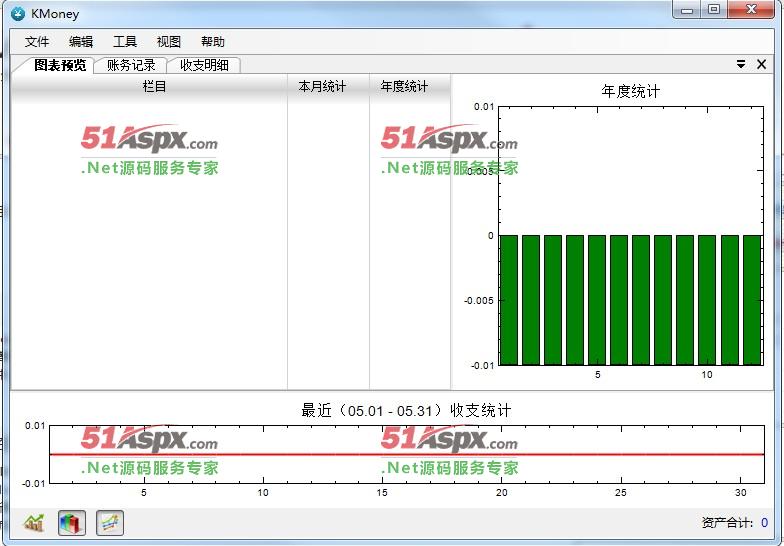The height and width of the screenshot is (546, 784).
Task: Open the 视图 menu
Action: (x=168, y=42)
